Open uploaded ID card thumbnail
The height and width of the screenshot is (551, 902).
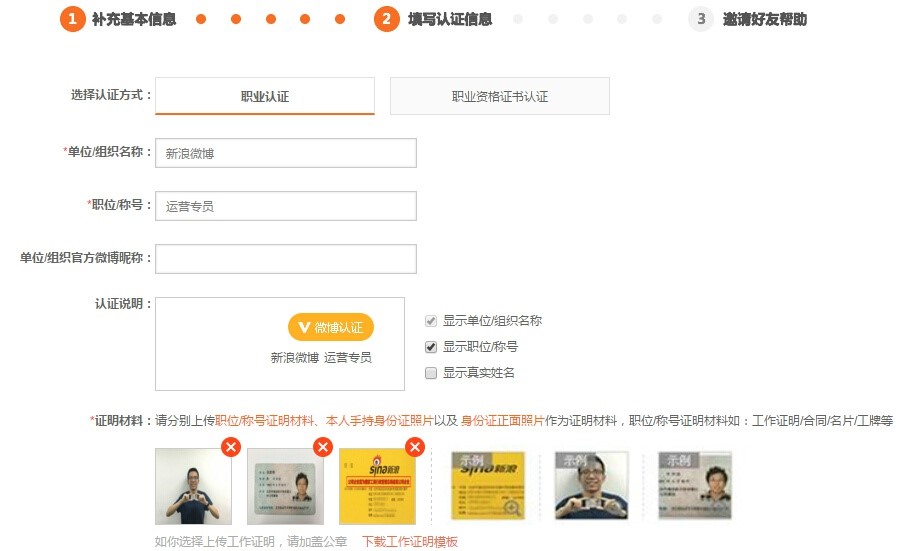tap(285, 487)
